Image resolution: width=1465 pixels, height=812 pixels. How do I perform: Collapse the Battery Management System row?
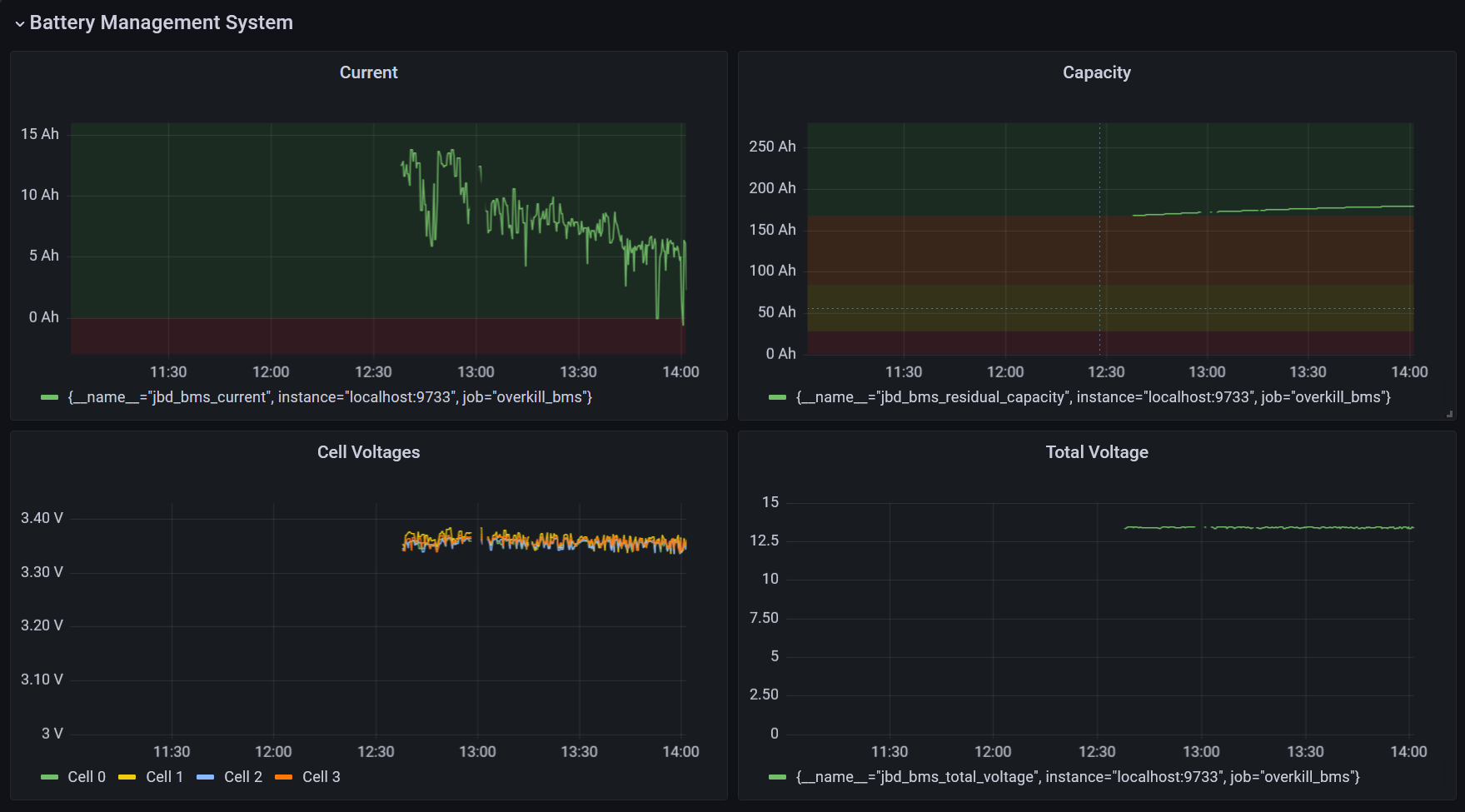[19, 24]
